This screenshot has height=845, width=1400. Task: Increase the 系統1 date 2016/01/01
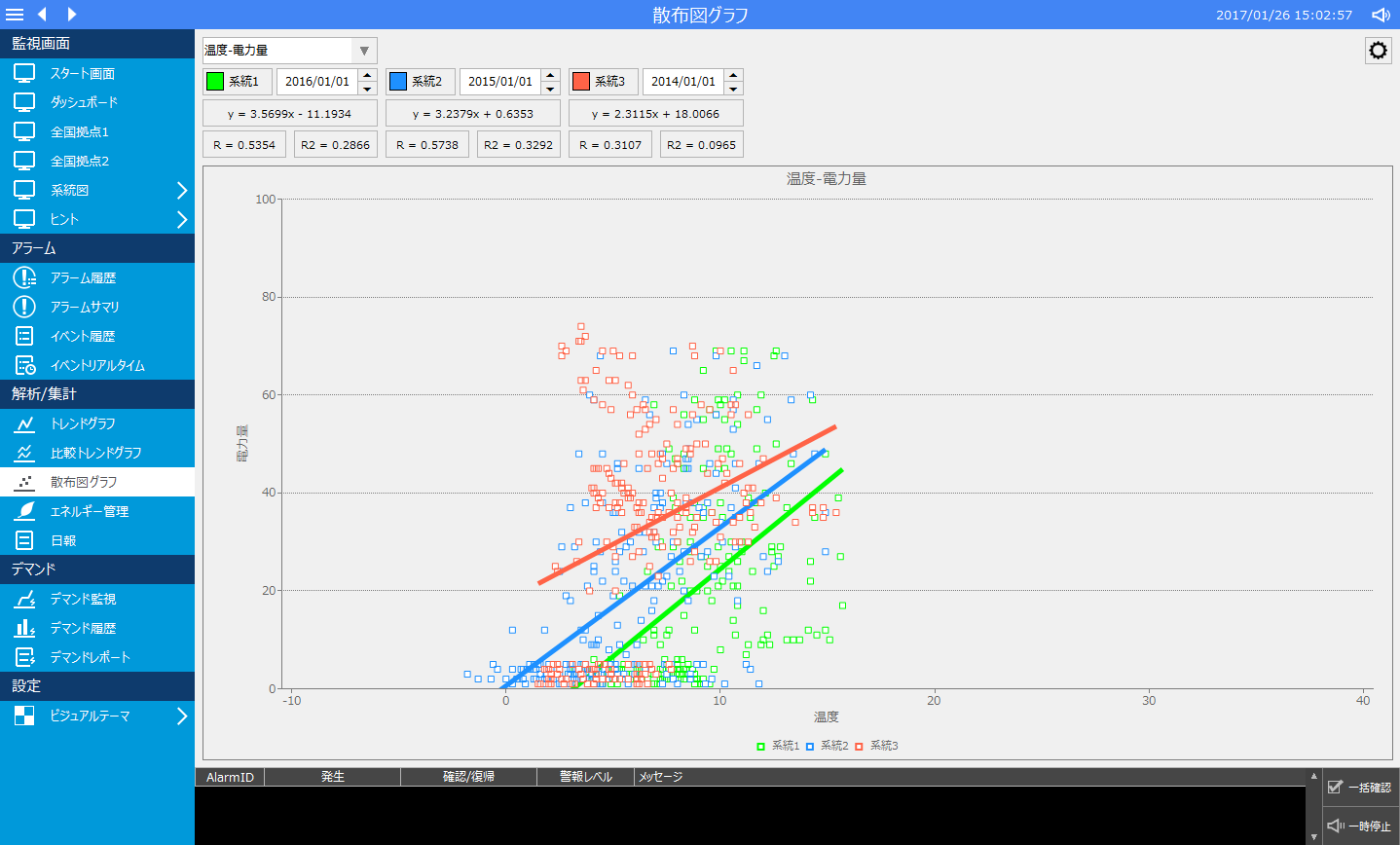(368, 75)
